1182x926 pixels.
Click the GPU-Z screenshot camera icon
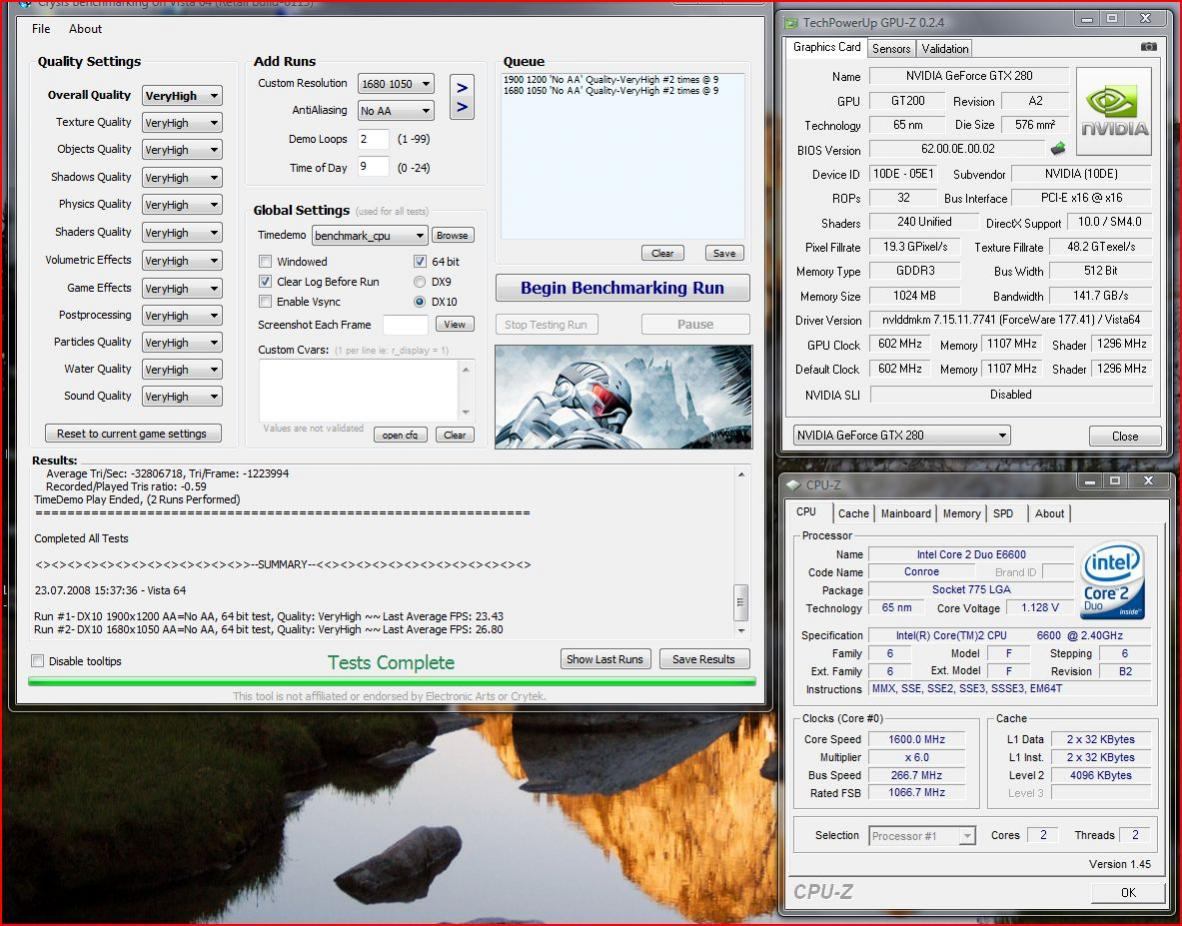[x=1148, y=47]
